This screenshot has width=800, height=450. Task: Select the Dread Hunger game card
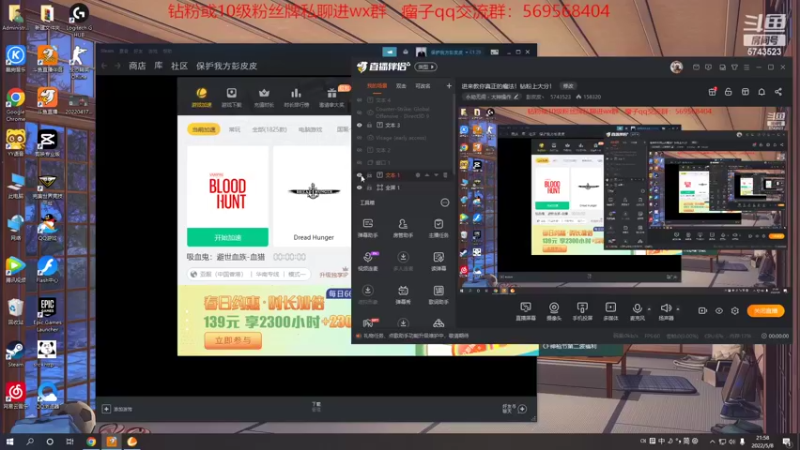313,196
